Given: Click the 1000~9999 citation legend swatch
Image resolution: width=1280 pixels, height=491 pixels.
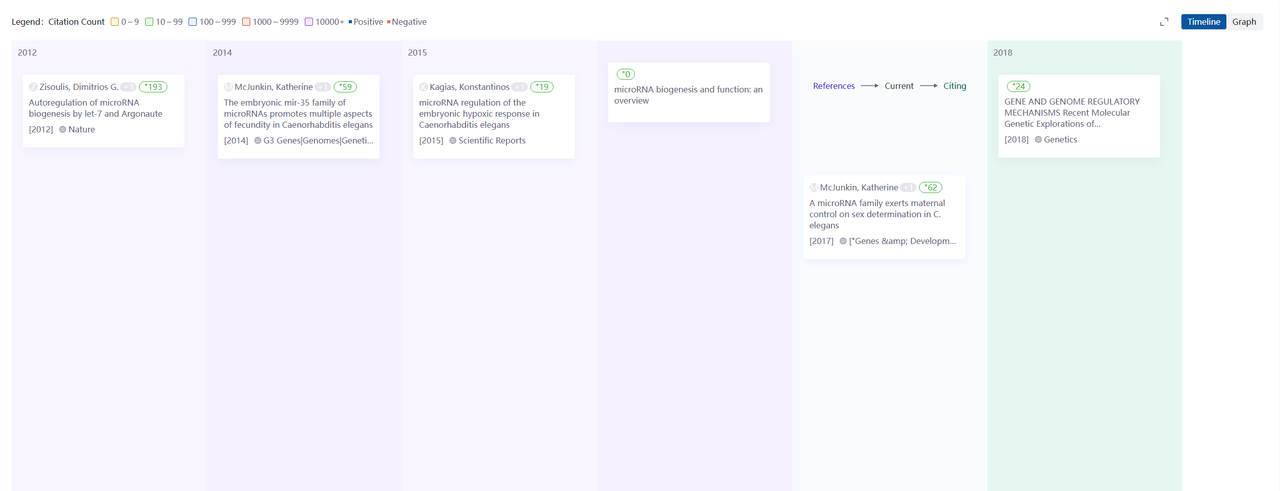Looking at the screenshot, I should click(x=246, y=22).
